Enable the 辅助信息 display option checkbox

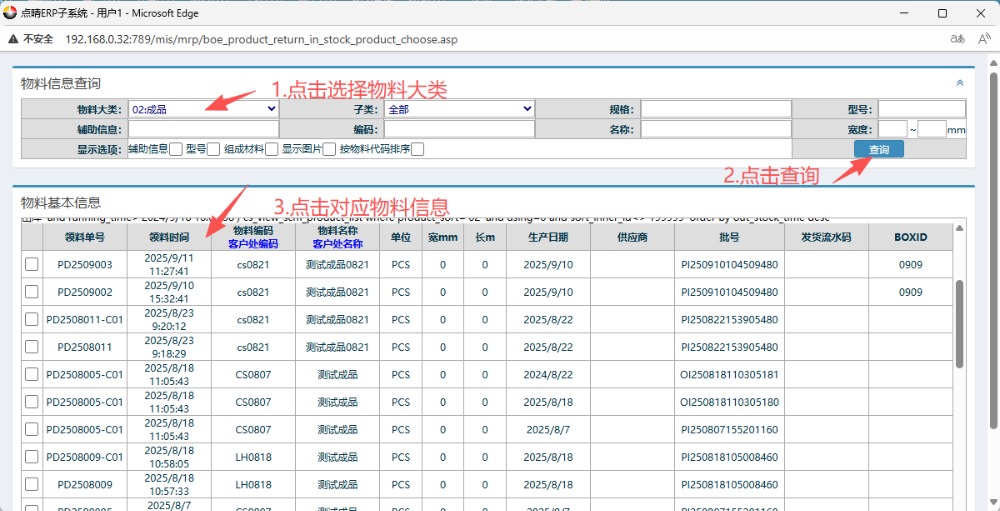point(176,150)
